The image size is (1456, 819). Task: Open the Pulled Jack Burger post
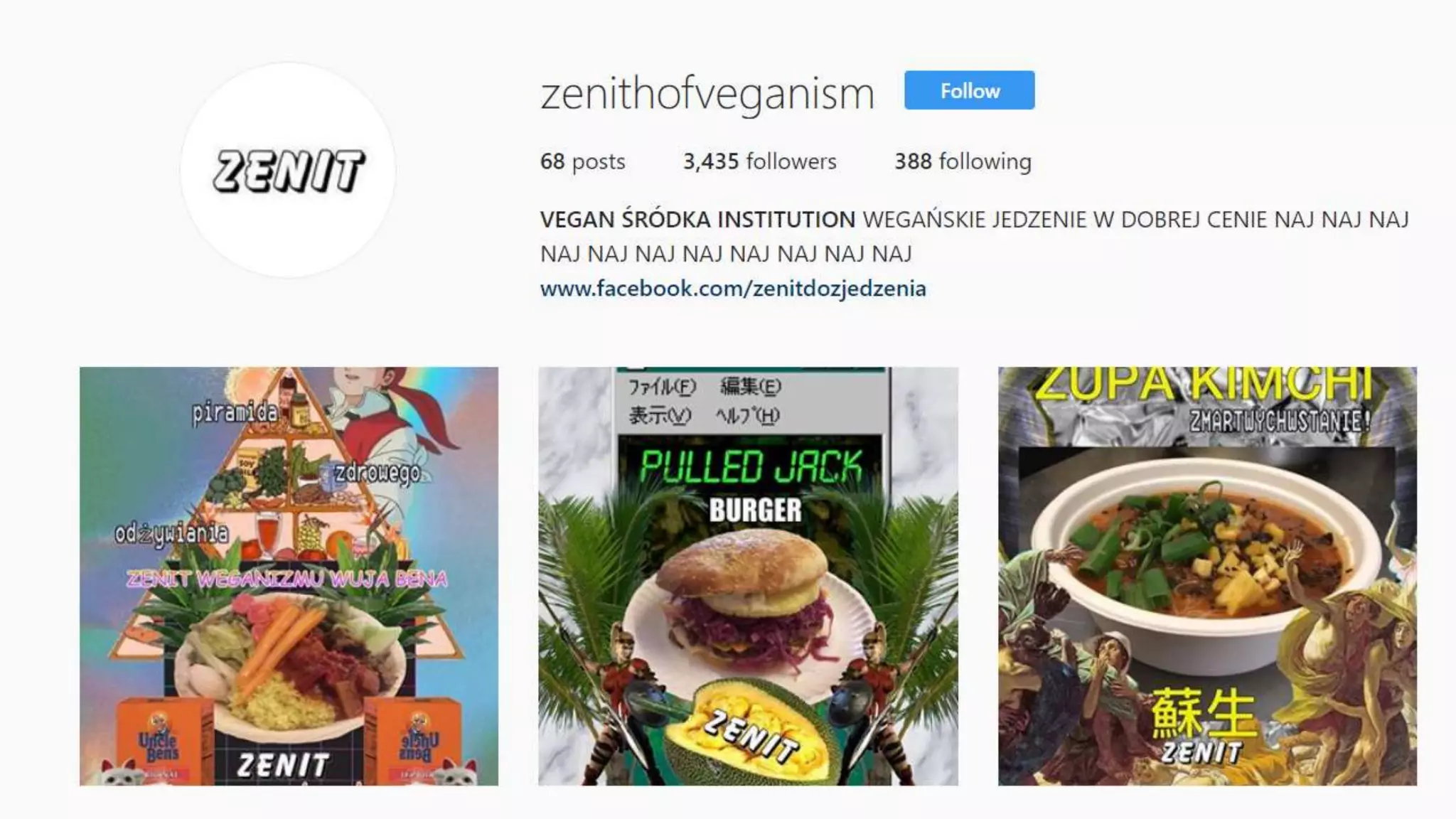748,576
